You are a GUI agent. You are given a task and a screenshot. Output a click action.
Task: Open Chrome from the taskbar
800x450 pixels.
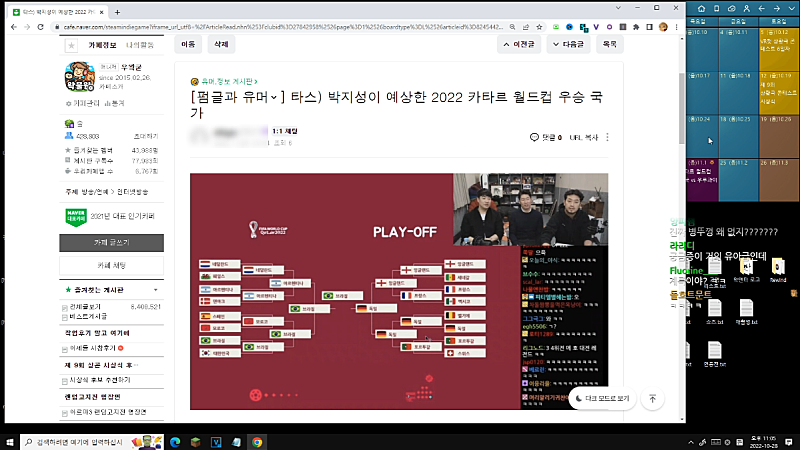(x=257, y=442)
